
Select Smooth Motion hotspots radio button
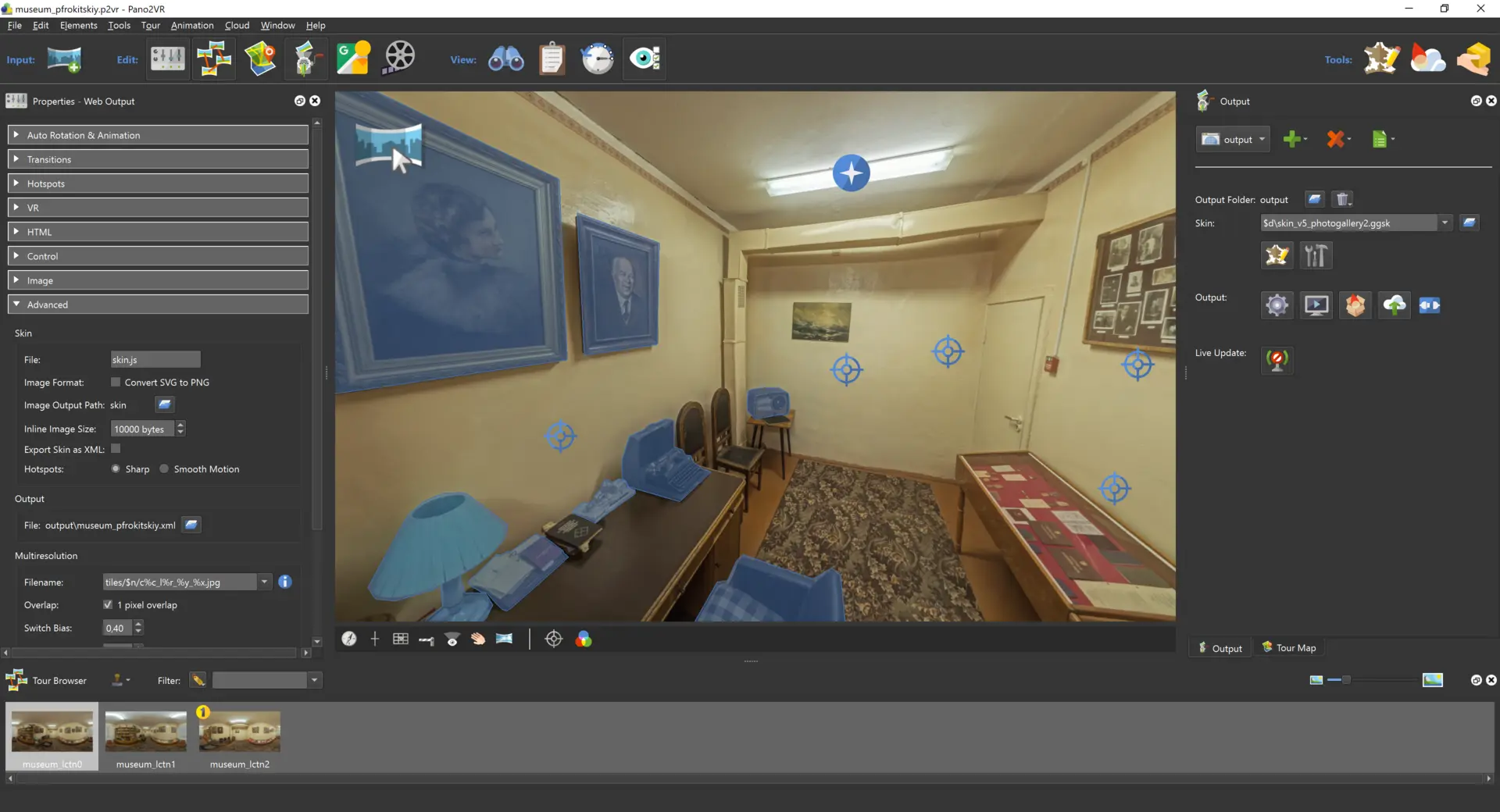click(164, 469)
